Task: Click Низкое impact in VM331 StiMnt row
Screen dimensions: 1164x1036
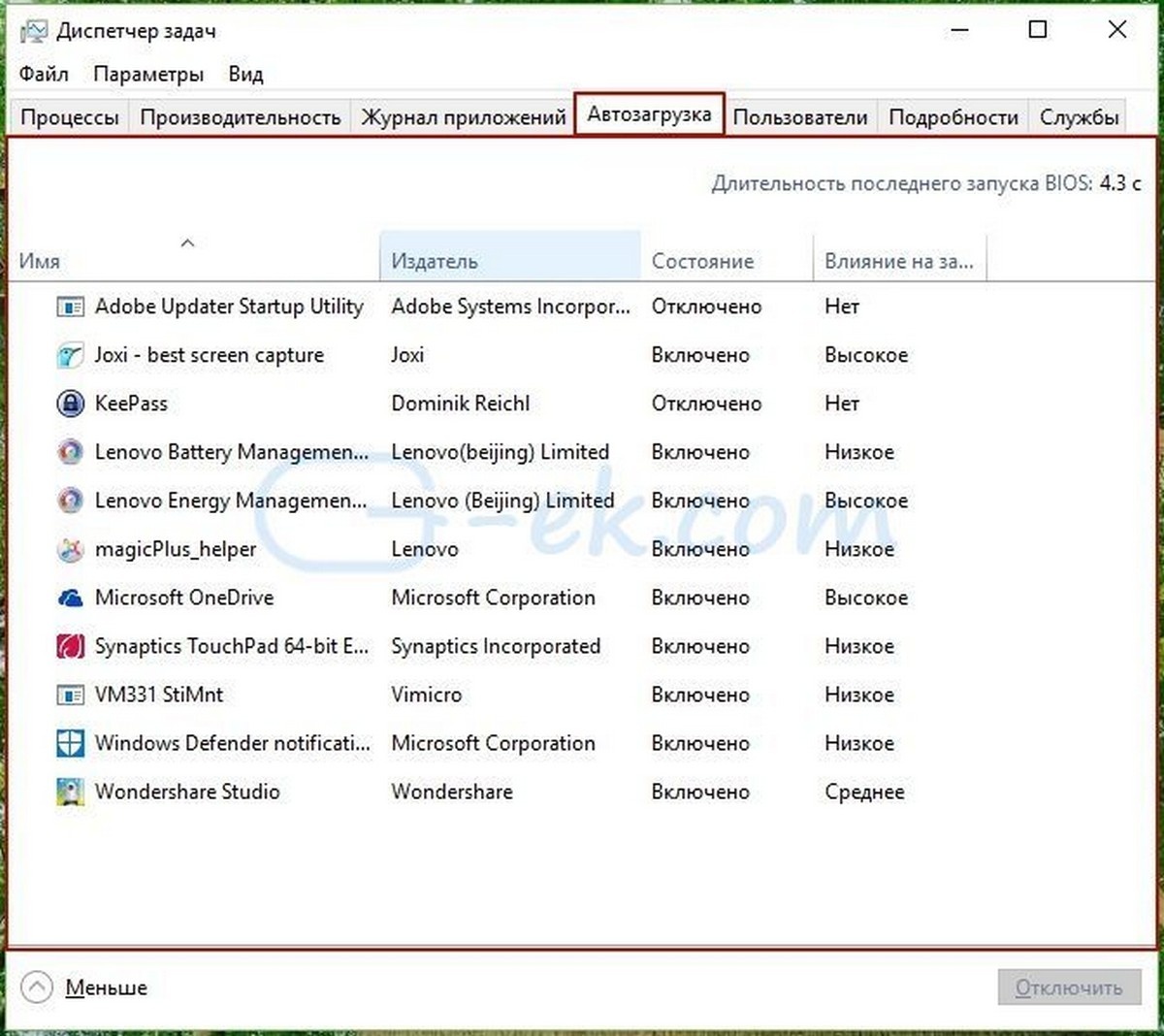Action: pyautogui.click(x=859, y=695)
